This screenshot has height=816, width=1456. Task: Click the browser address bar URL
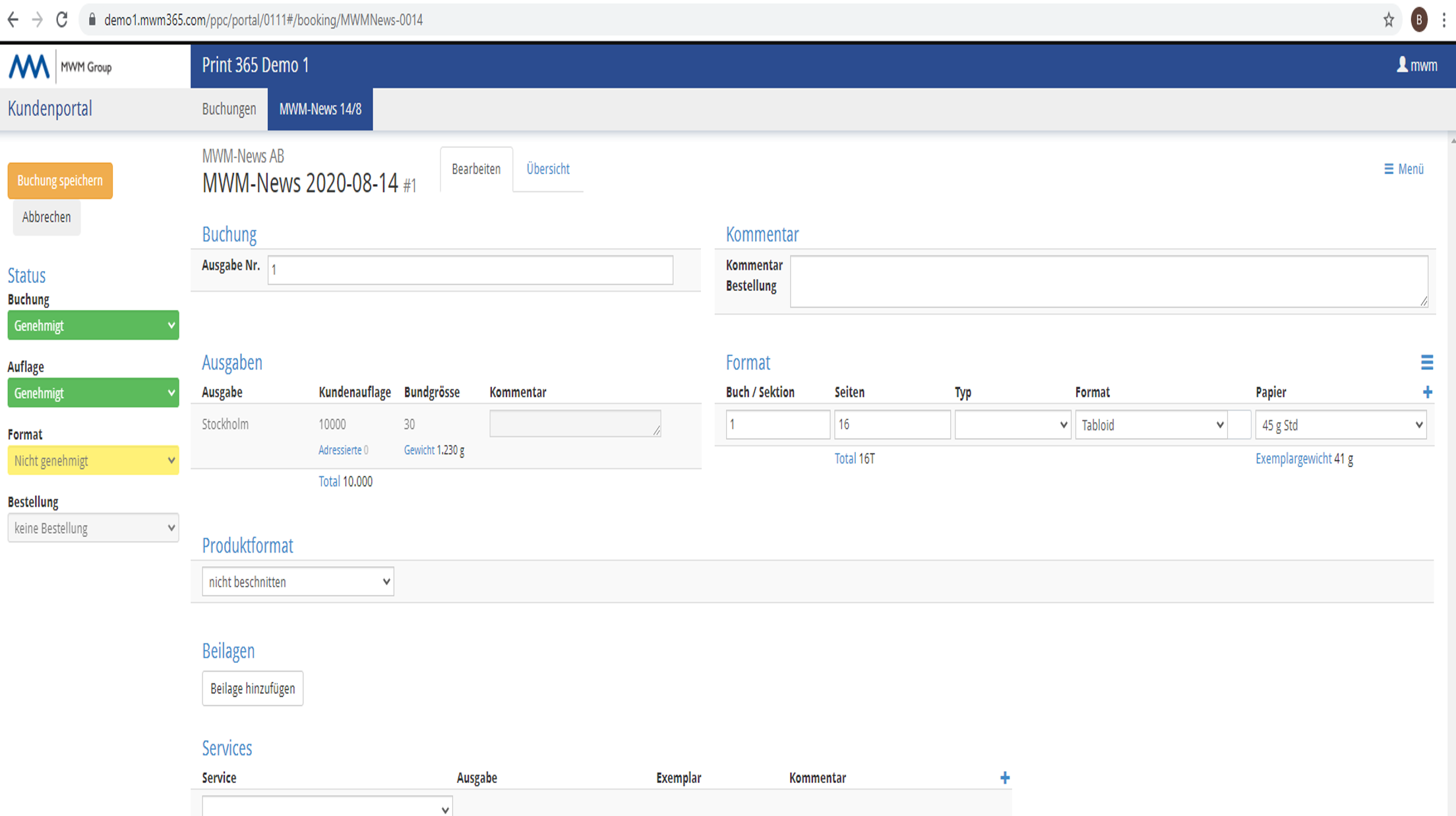point(263,20)
